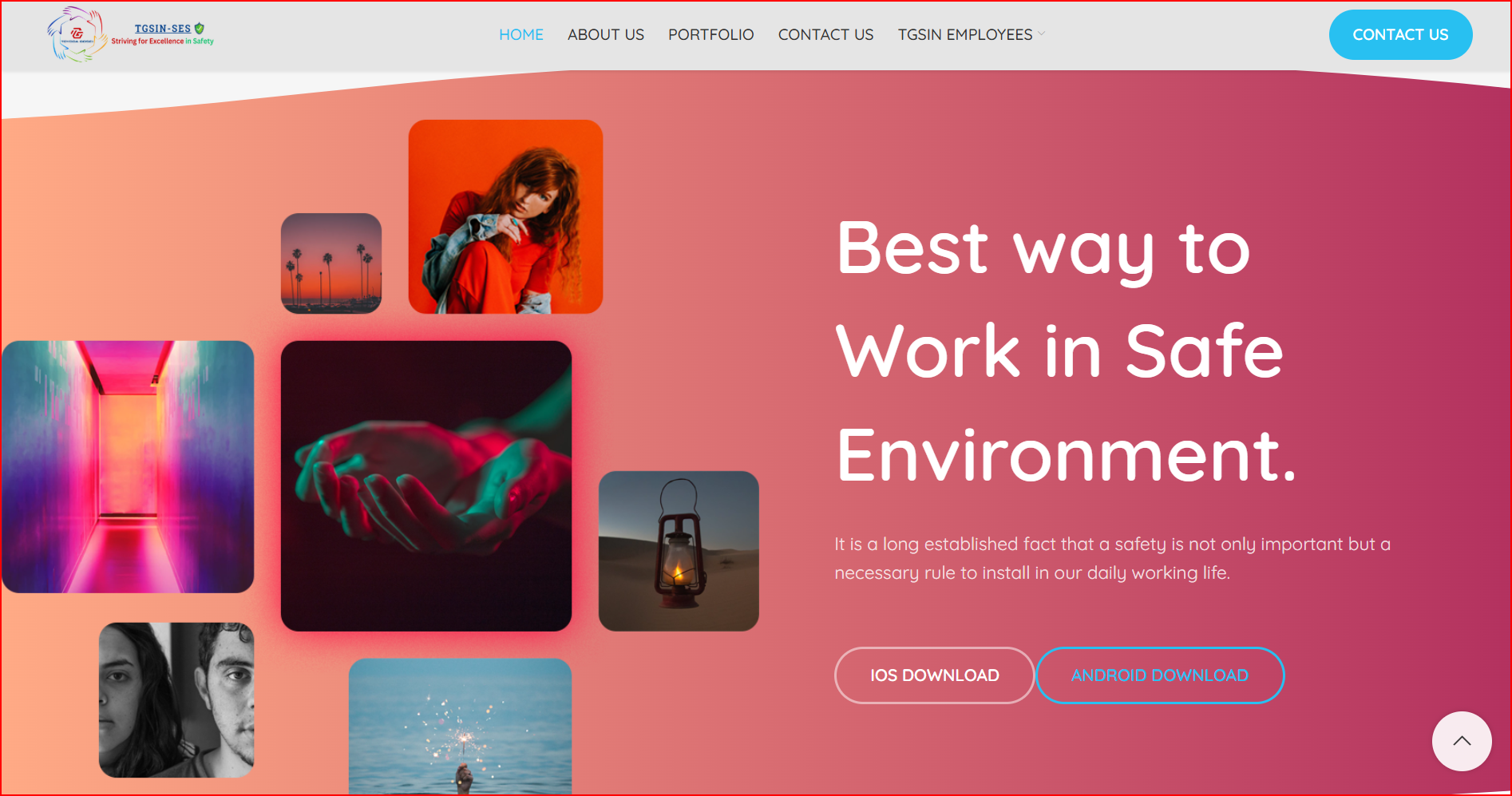Go to the ABOUT US page
Viewport: 1512px width, 796px height.
(606, 34)
